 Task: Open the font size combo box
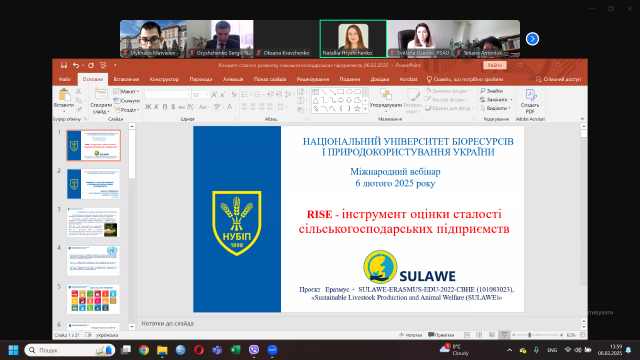pos(200,95)
